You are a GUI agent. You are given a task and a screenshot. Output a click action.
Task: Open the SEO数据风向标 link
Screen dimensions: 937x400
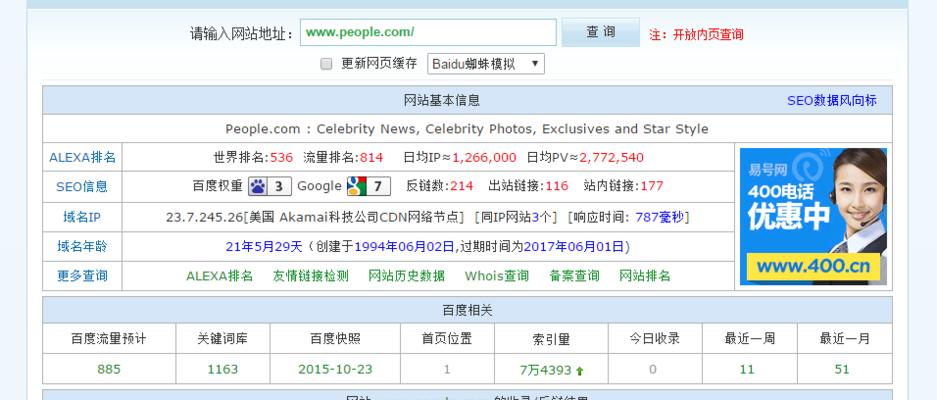(x=831, y=100)
